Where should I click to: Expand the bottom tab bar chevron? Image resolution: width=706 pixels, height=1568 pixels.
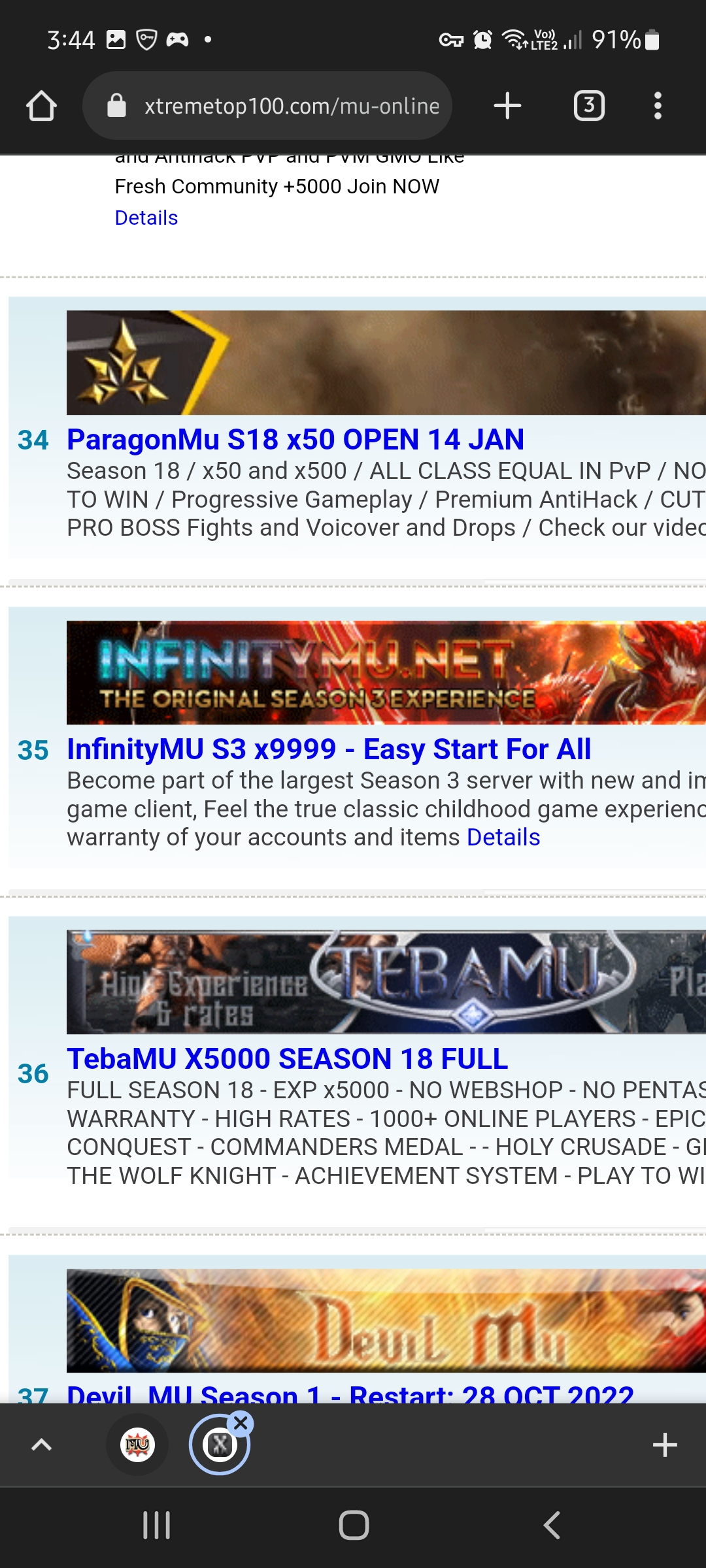point(42,1445)
